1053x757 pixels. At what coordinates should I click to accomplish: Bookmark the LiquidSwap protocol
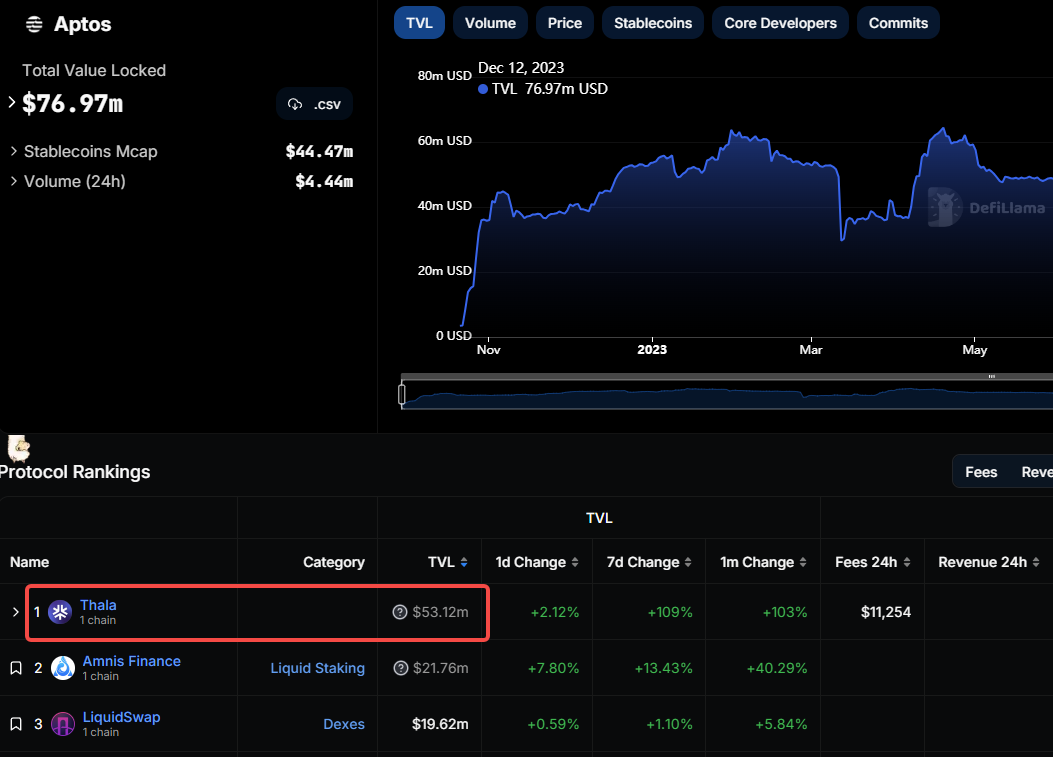(16, 724)
